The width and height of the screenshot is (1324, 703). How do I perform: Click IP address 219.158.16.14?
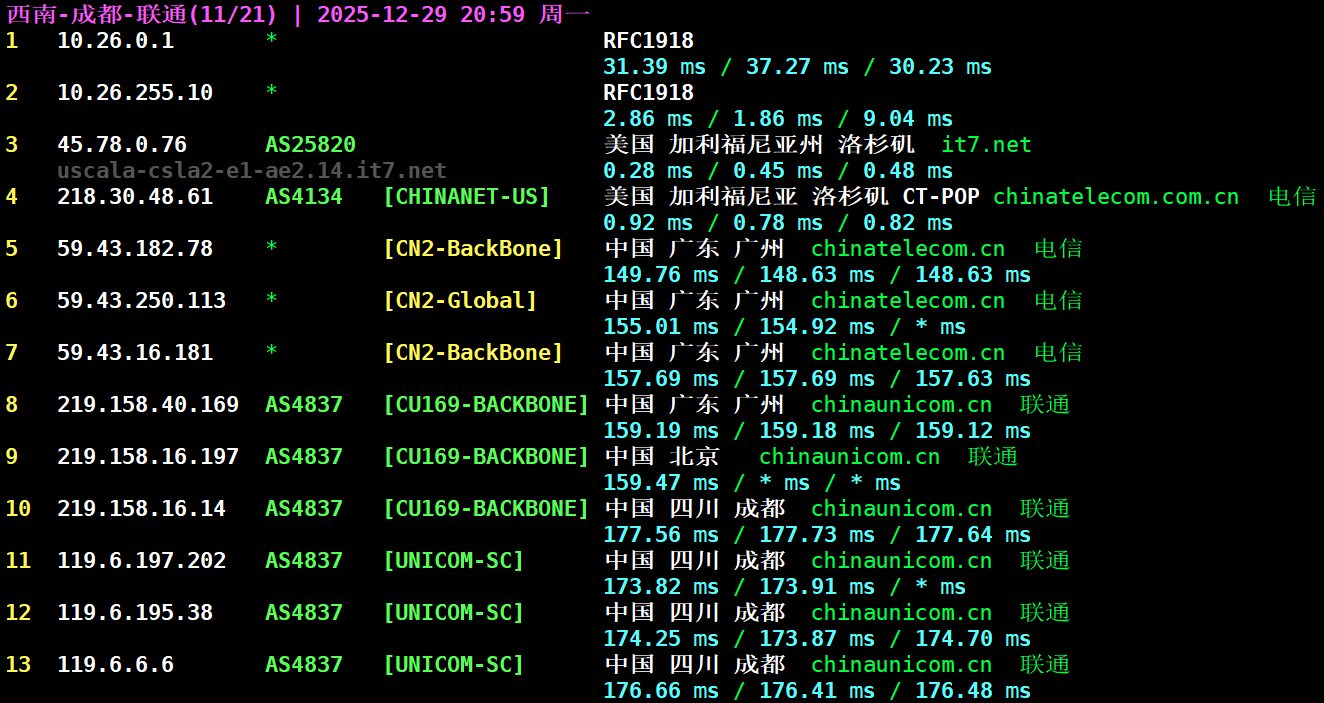[141, 509]
